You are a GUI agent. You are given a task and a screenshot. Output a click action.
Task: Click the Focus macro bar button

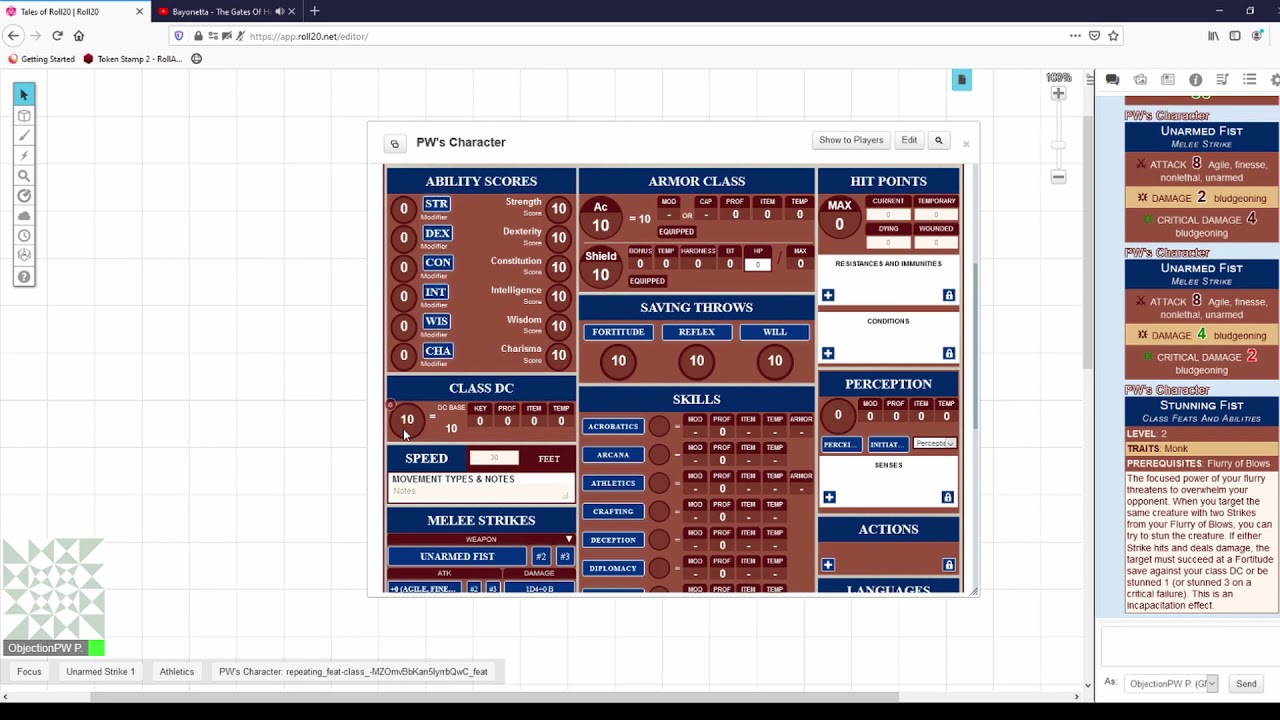coord(29,672)
